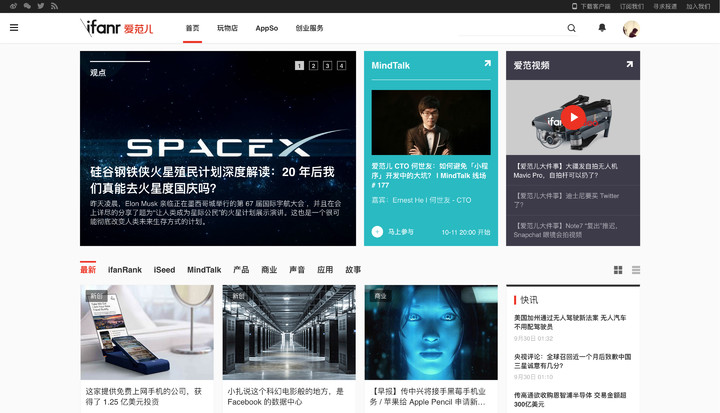The height and width of the screenshot is (413, 720).
Task: Open 美国加州通过无人驾驶新法案 news item
Action: coord(570,322)
